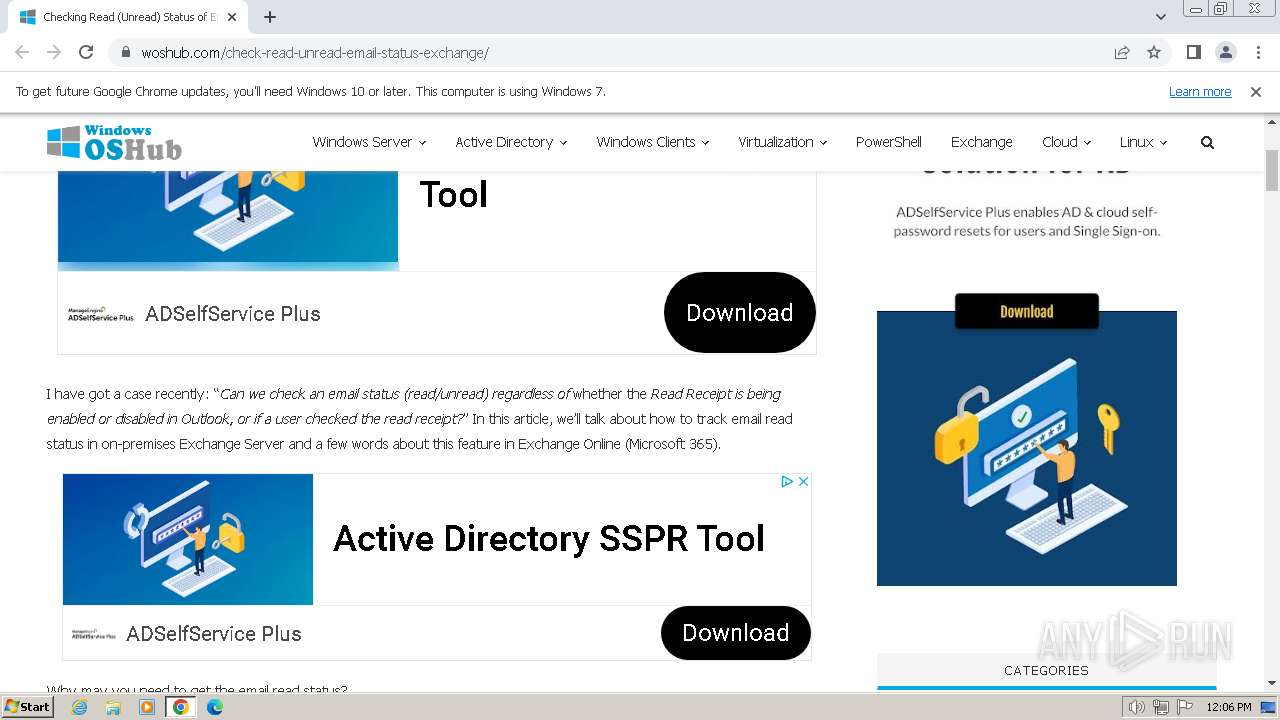Viewport: 1280px width, 720px height.
Task: Open a new tab with the plus icon
Action: coord(270,17)
